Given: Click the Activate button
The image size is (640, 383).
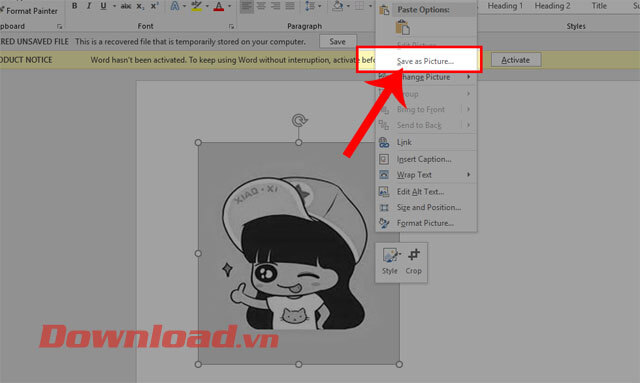Looking at the screenshot, I should (x=516, y=60).
